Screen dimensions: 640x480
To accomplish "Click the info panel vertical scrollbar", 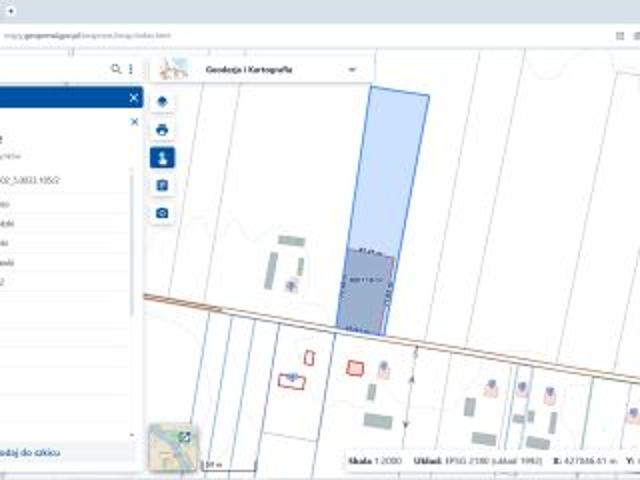I will pyautogui.click(x=133, y=240).
